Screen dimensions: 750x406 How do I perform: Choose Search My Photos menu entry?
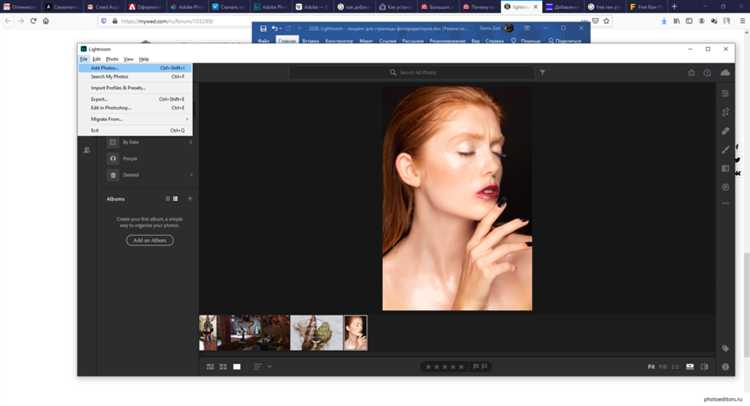pyautogui.click(x=135, y=77)
